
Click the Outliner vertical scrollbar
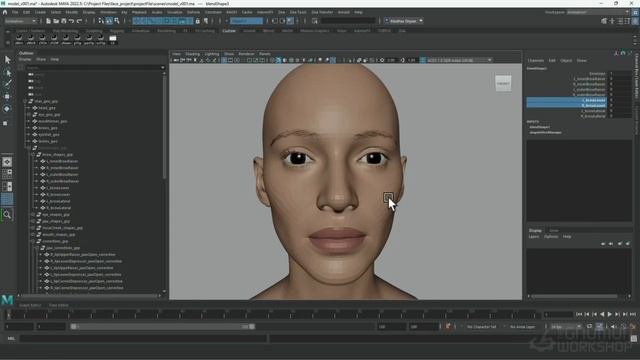tap(164, 127)
